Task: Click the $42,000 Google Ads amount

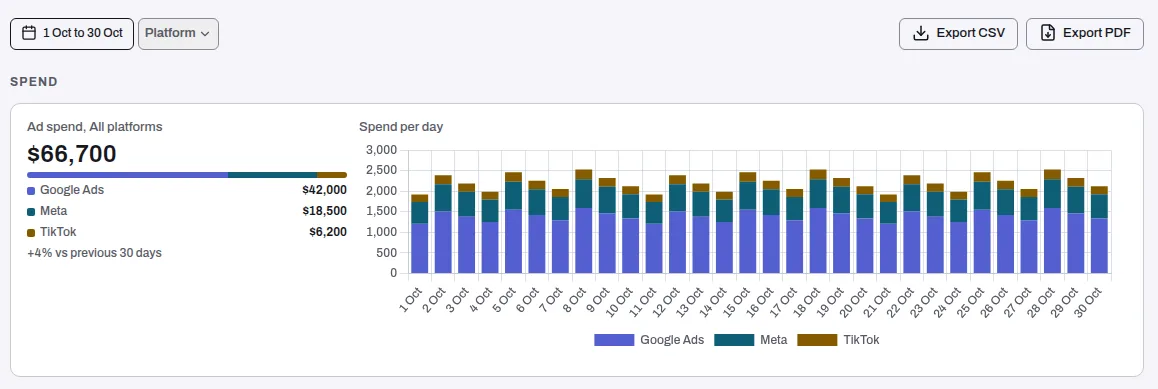Action: [324, 190]
